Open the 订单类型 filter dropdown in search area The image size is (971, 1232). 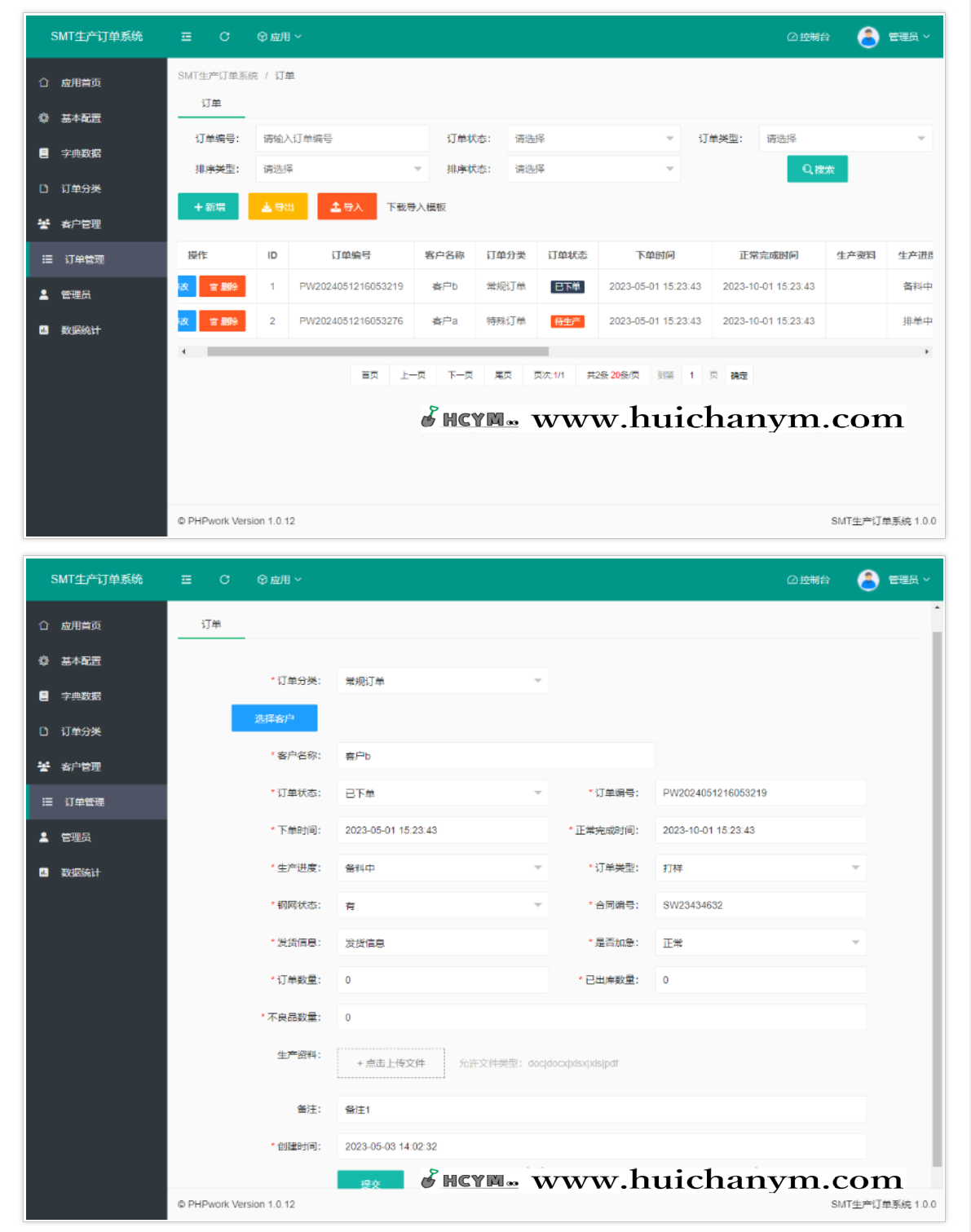tap(845, 139)
